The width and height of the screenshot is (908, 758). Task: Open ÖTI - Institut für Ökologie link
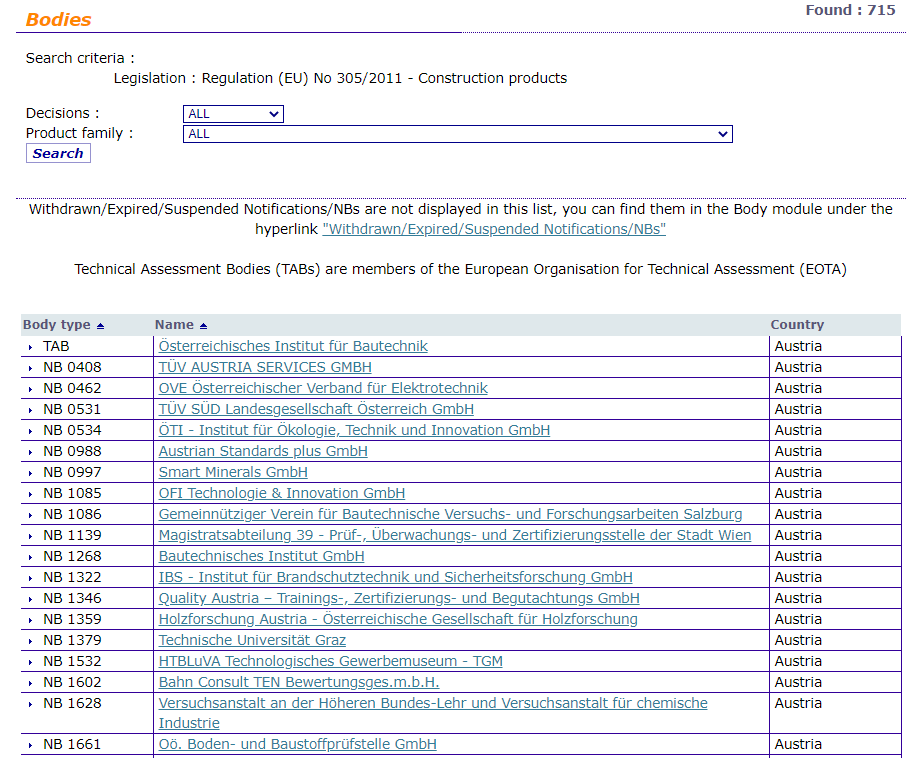pos(354,430)
